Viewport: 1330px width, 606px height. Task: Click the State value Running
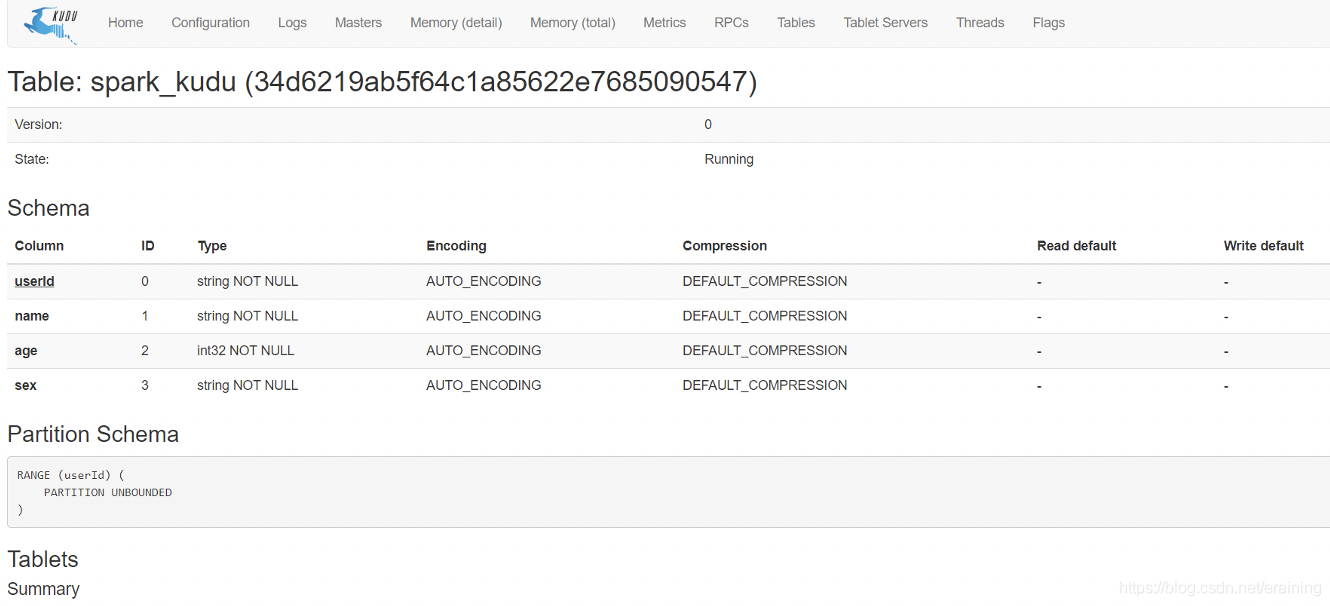coord(729,159)
